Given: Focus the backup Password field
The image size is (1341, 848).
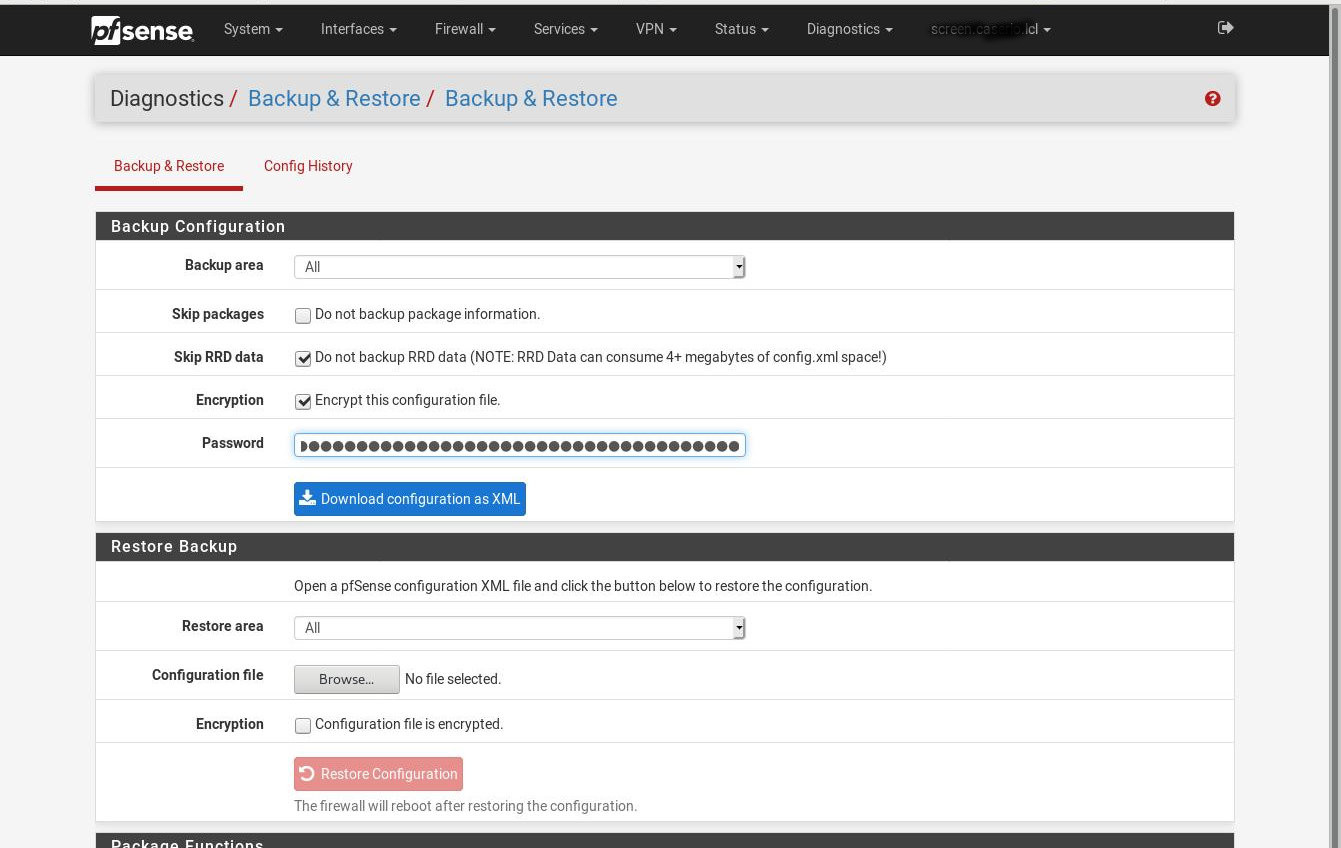Looking at the screenshot, I should pyautogui.click(x=519, y=445).
